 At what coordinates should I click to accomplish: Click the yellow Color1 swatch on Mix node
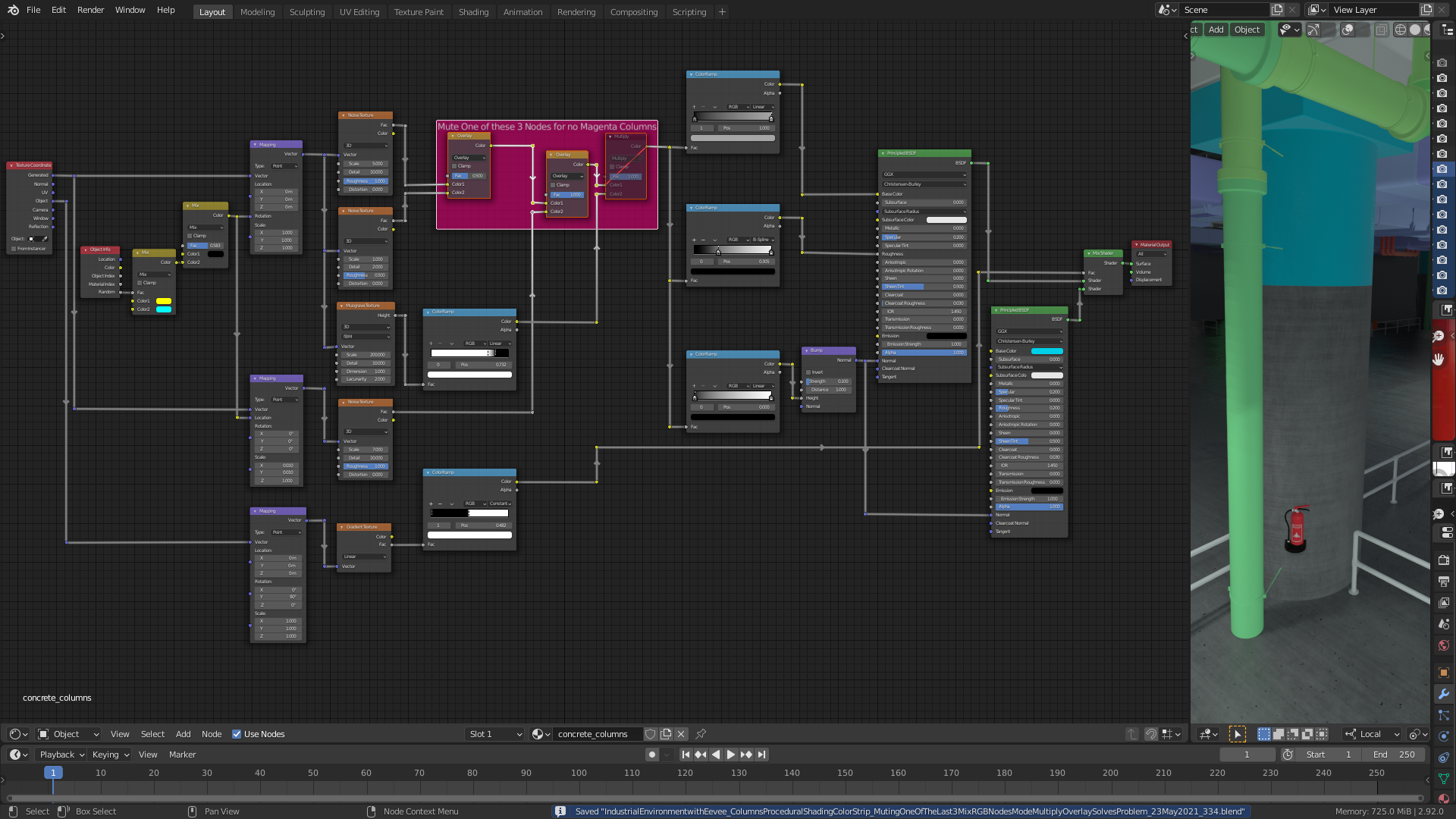pos(163,301)
